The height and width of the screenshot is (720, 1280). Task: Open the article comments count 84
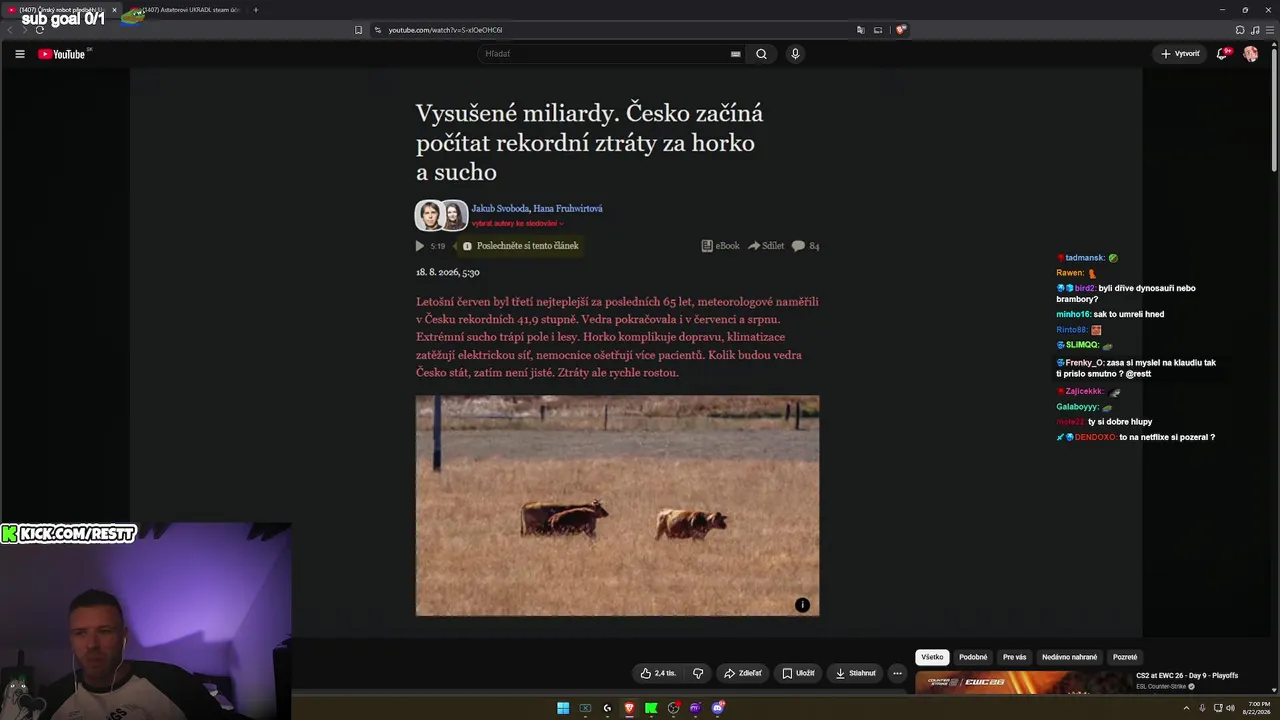click(x=806, y=246)
